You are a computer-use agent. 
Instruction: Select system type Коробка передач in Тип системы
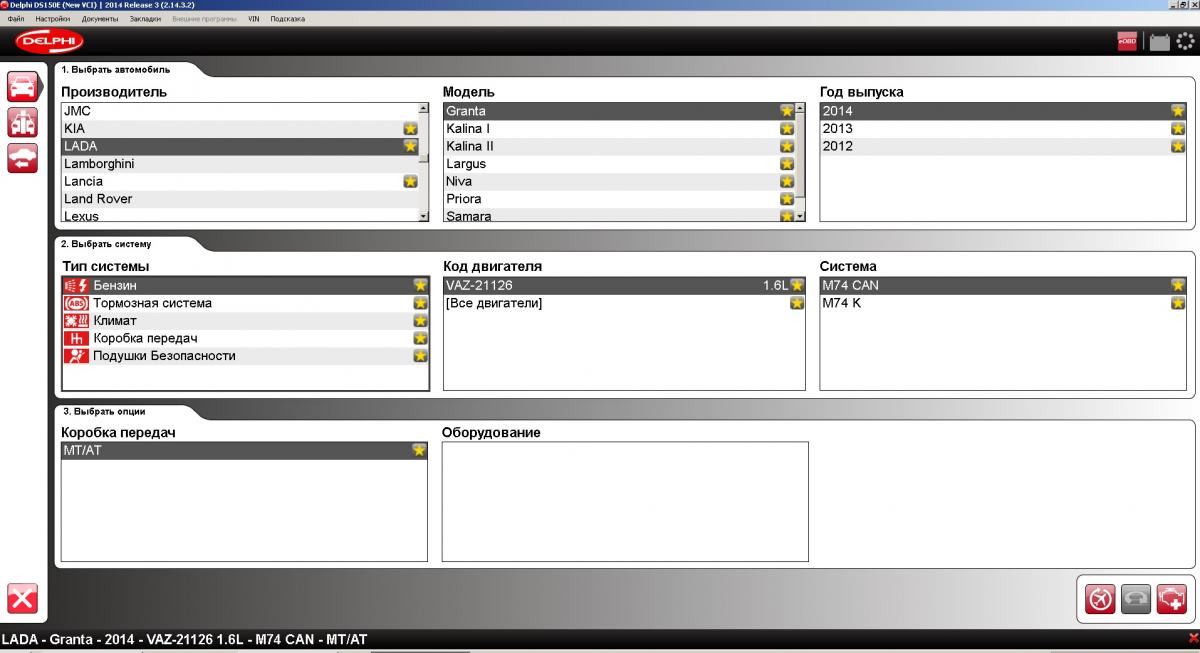(x=245, y=338)
